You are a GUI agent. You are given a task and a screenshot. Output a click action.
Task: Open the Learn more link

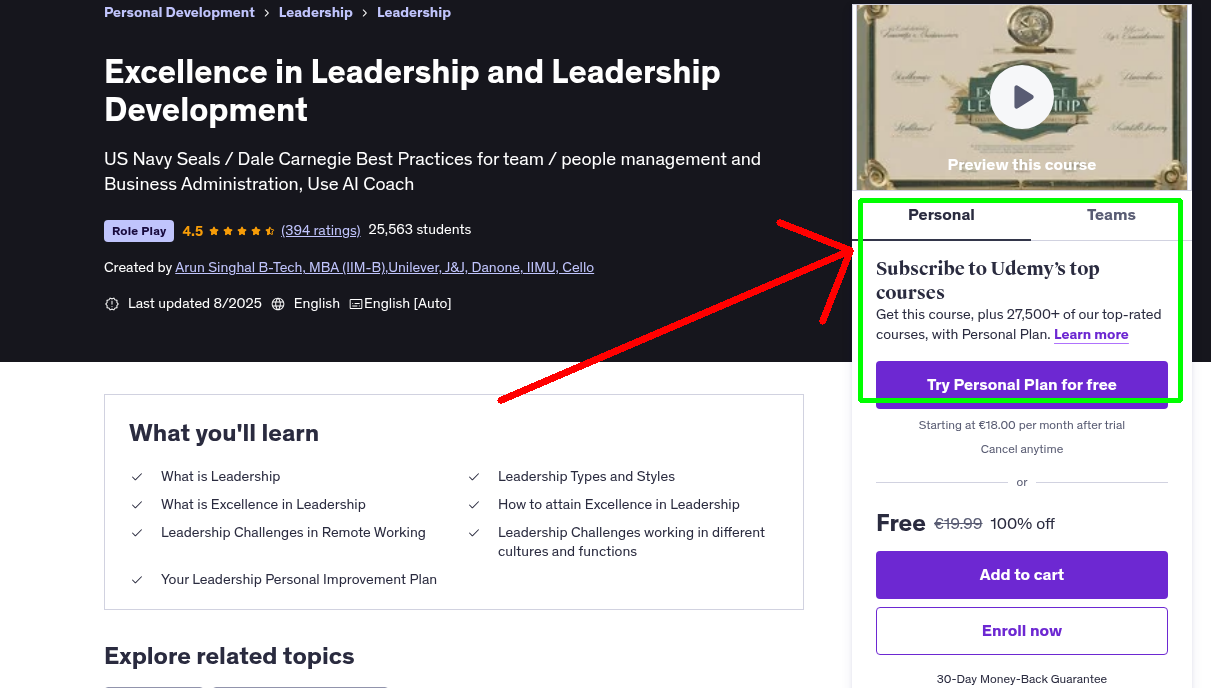pyautogui.click(x=1090, y=334)
